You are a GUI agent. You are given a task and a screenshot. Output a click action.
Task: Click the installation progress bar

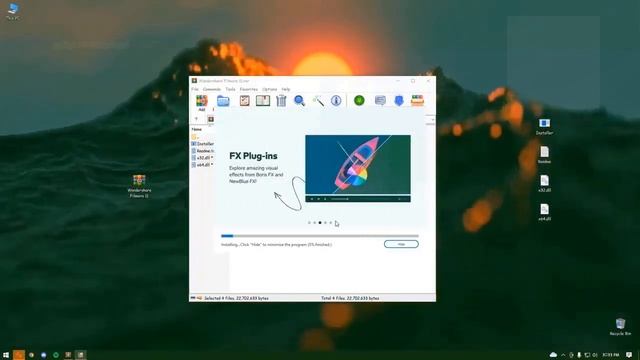pyautogui.click(x=320, y=236)
